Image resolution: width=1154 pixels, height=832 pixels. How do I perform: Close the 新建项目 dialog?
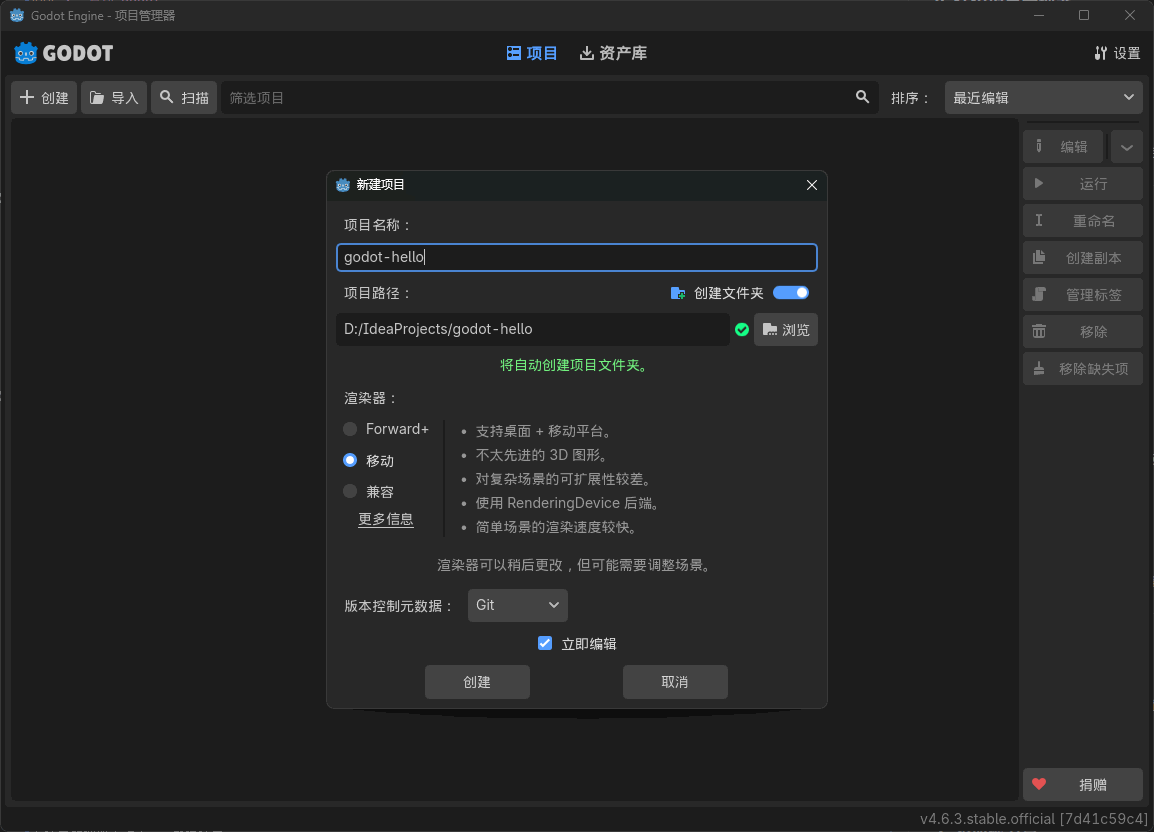pyautogui.click(x=812, y=185)
